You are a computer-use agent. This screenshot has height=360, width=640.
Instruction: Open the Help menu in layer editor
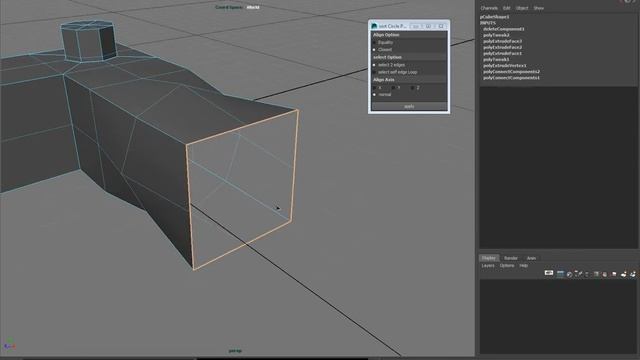point(524,266)
